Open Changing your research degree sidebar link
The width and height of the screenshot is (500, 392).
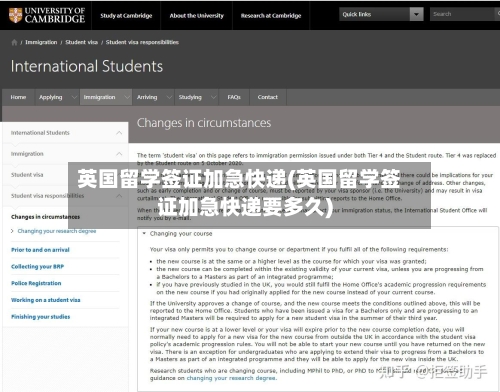tap(57, 231)
